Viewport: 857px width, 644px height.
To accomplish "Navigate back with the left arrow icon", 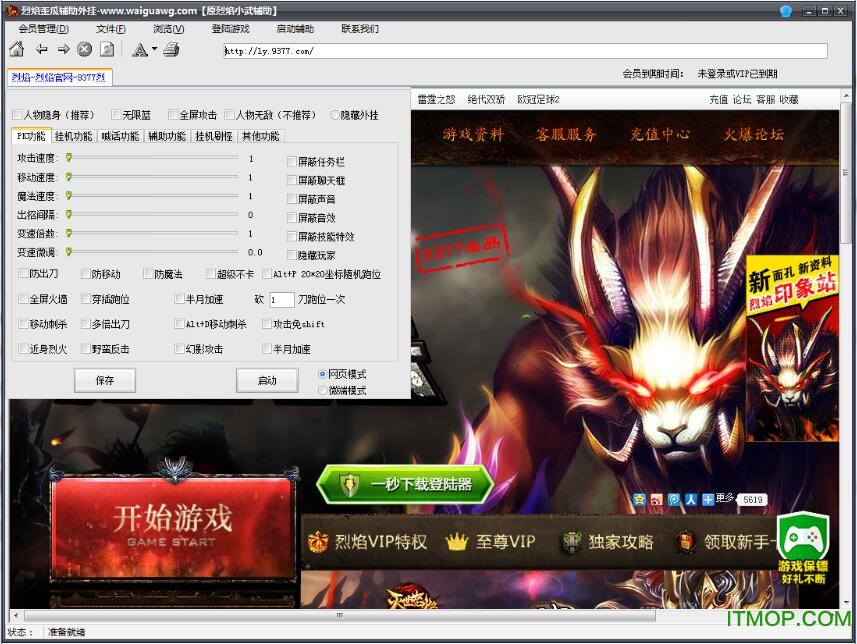I will 42,50.
